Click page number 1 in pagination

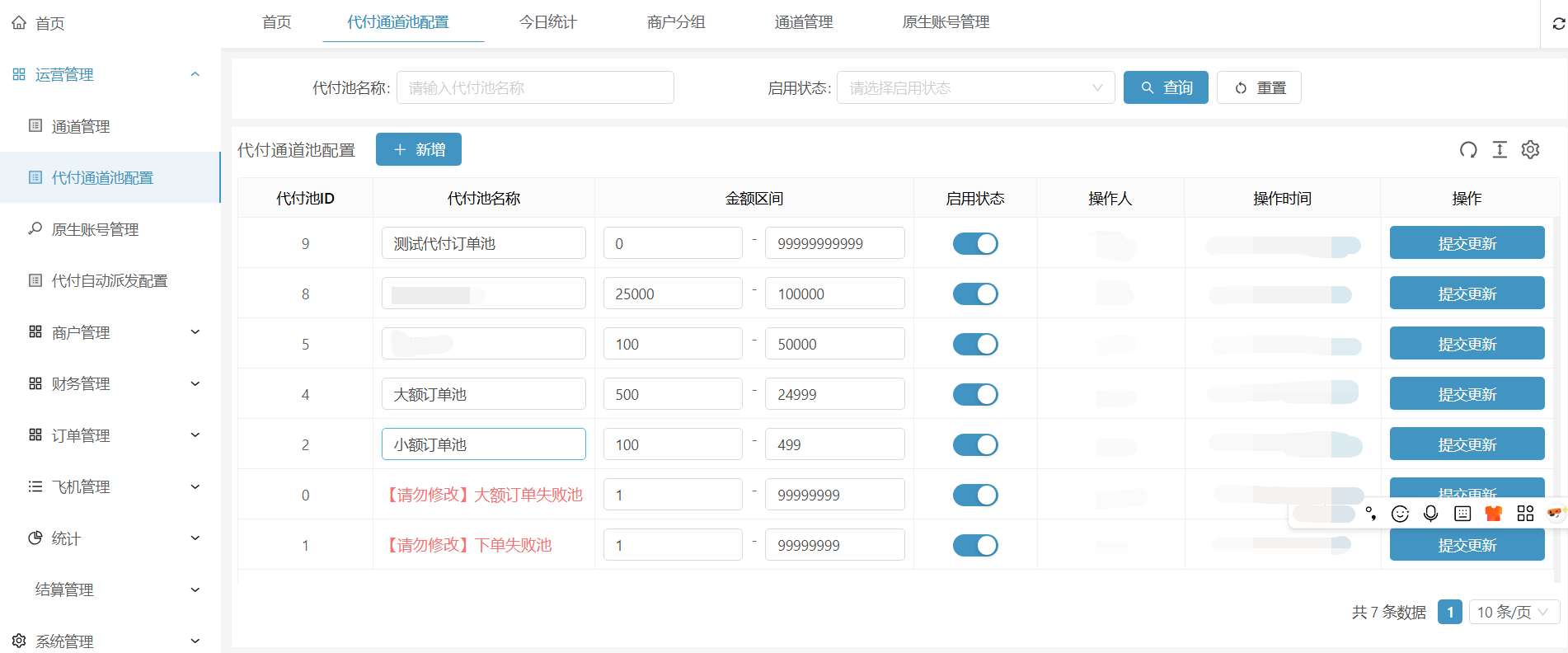[x=1450, y=612]
